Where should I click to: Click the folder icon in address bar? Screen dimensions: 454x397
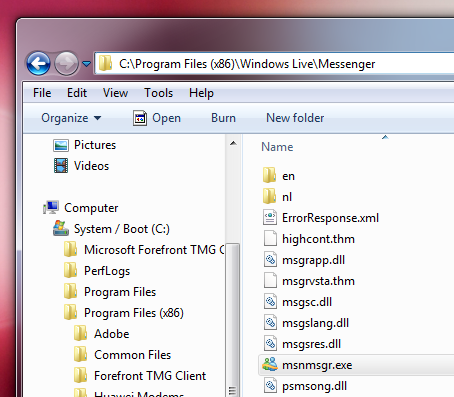coord(105,63)
